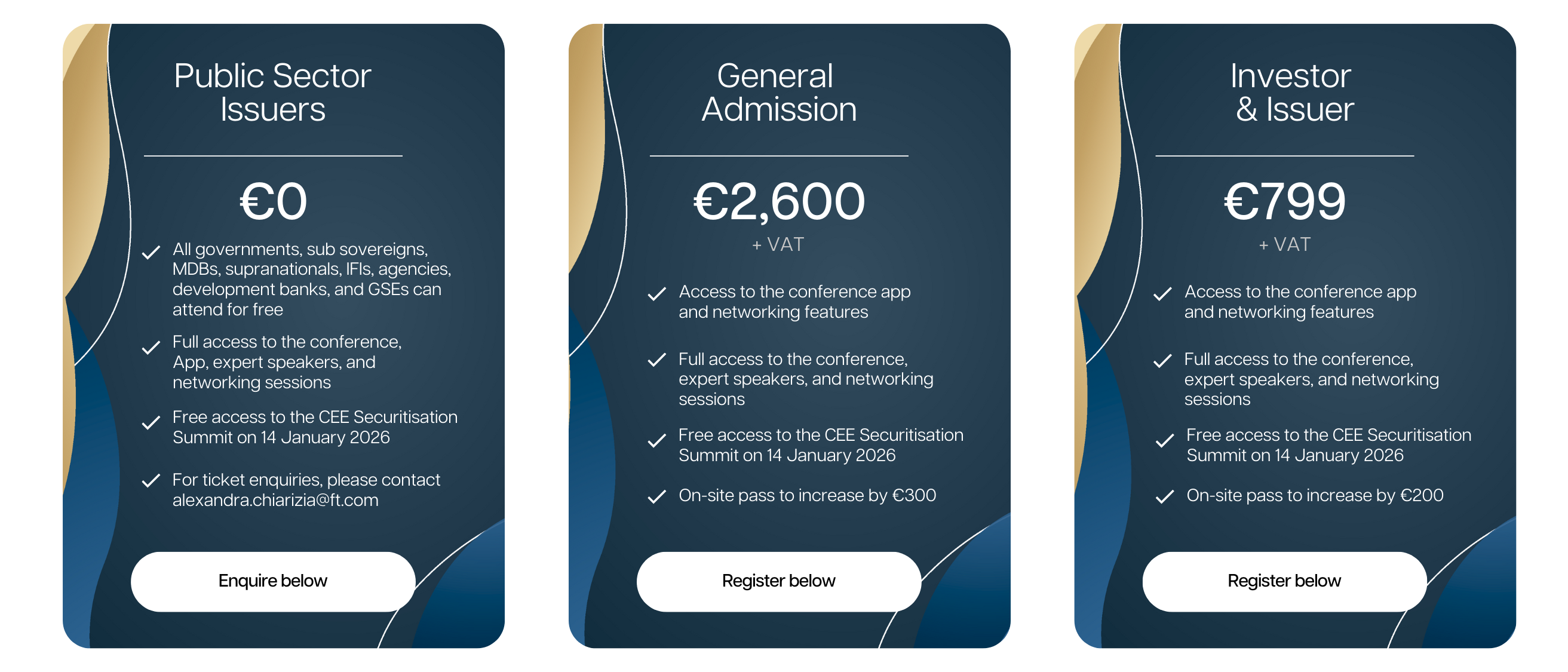Choose Register below under Investor & Issuer
The width and height of the screenshot is (1568, 672).
[x=1284, y=581]
